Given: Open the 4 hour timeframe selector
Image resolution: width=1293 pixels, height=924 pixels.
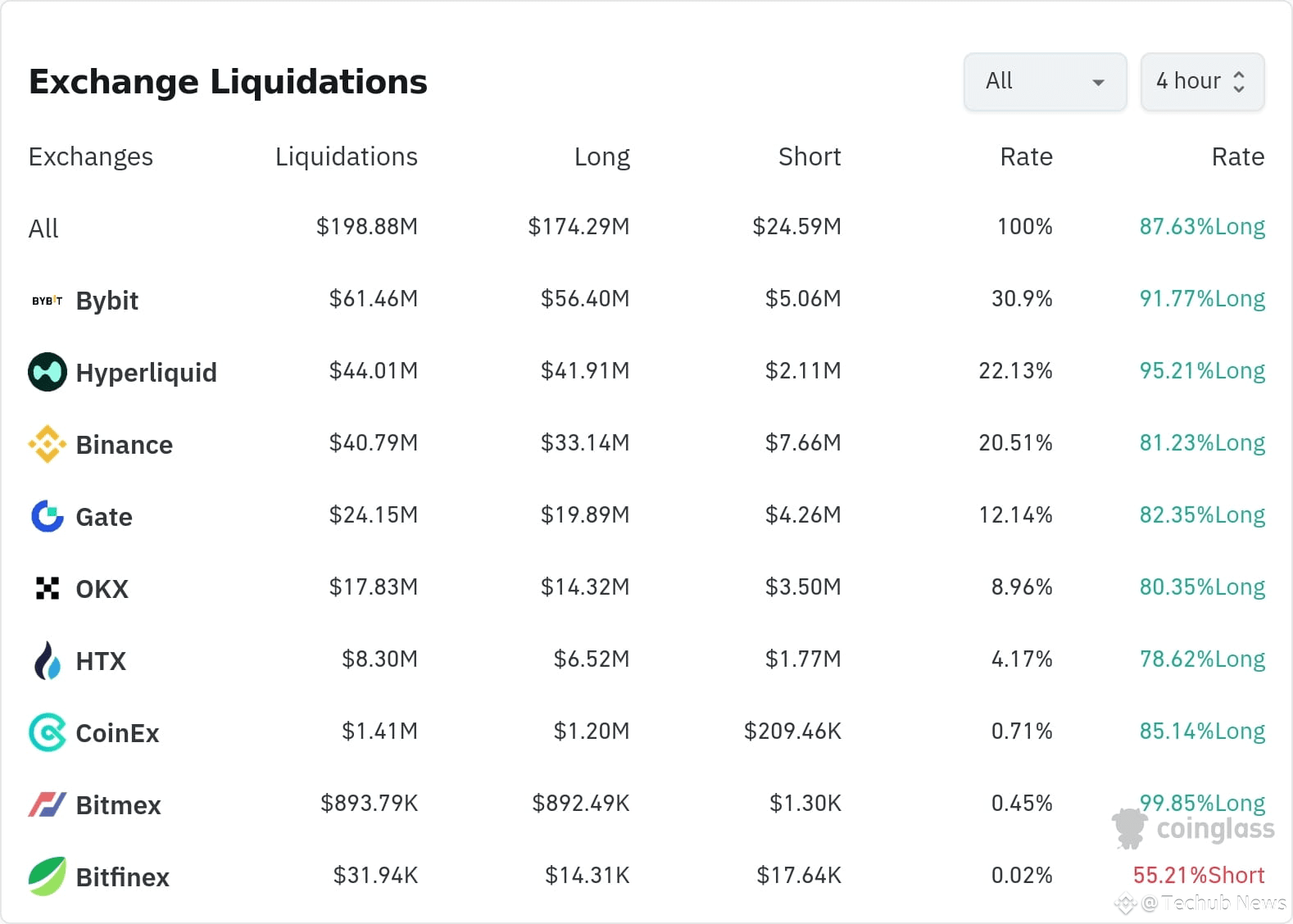Looking at the screenshot, I should coord(1201,82).
